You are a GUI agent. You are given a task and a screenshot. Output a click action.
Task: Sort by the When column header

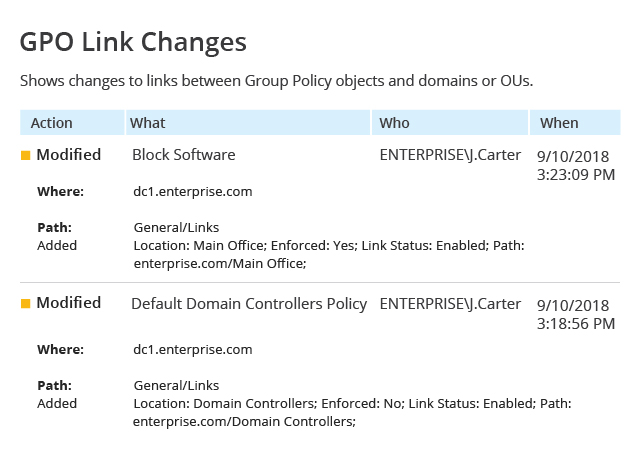coord(575,123)
